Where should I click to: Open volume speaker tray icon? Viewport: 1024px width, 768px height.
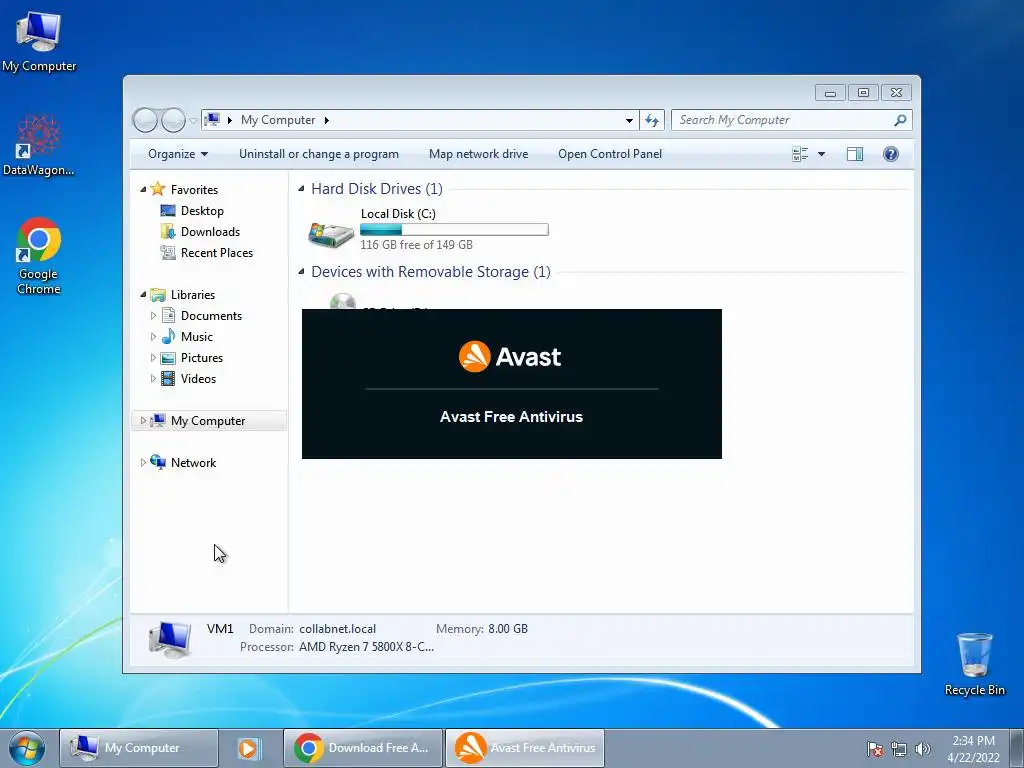click(x=922, y=748)
